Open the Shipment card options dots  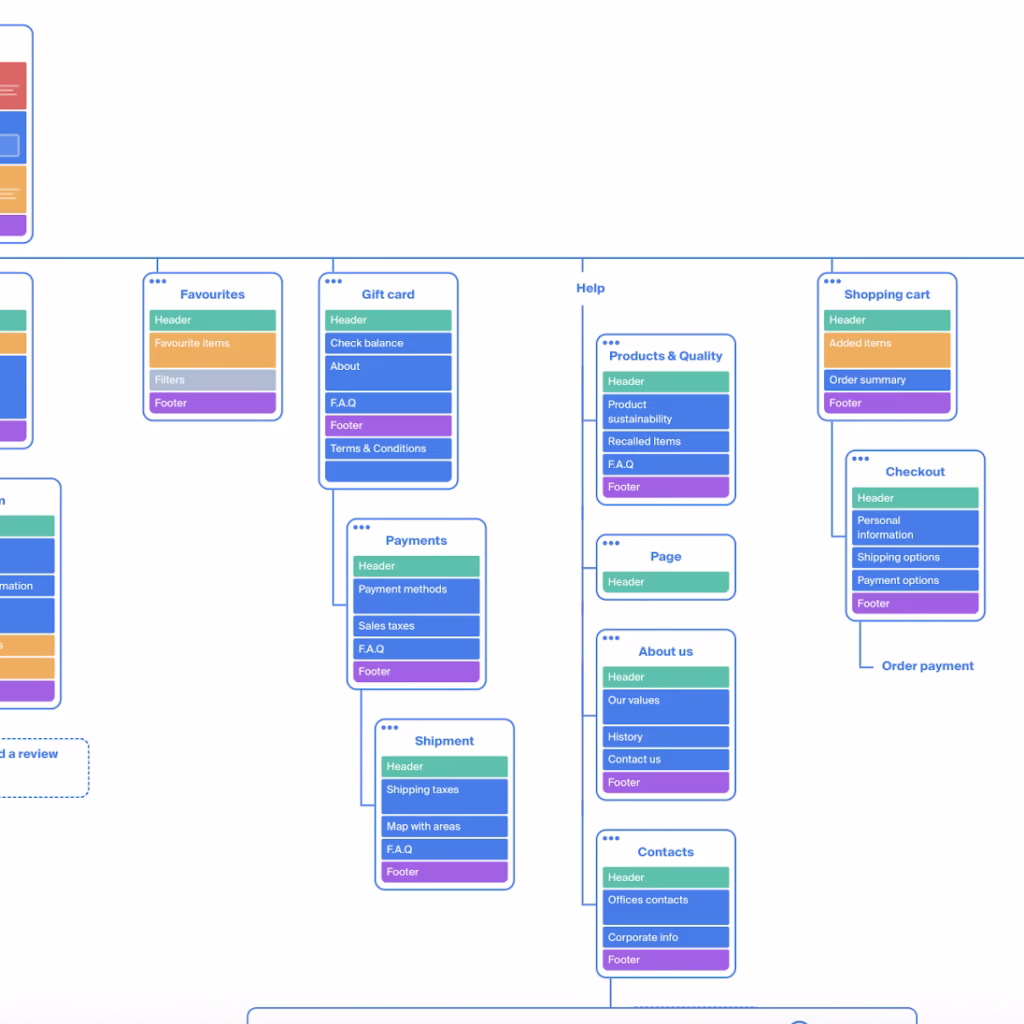pyautogui.click(x=389, y=728)
